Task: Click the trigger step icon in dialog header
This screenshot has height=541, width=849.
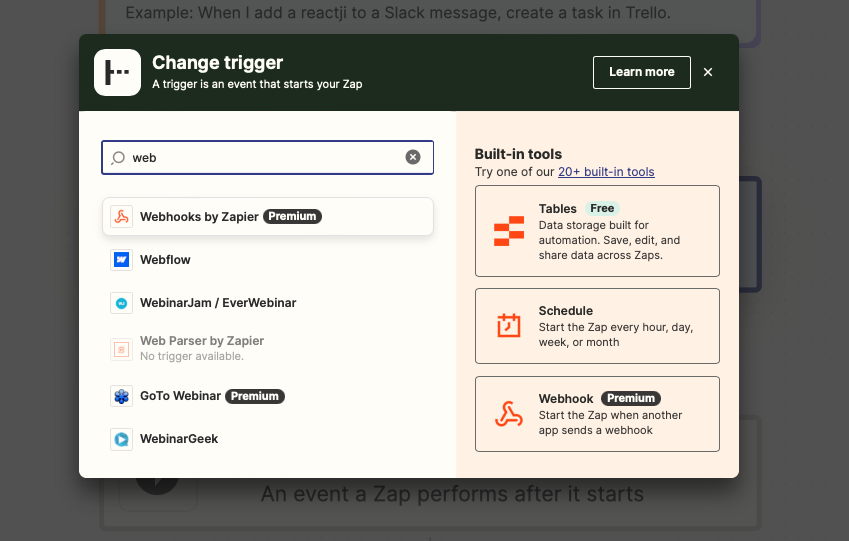Action: point(117,73)
